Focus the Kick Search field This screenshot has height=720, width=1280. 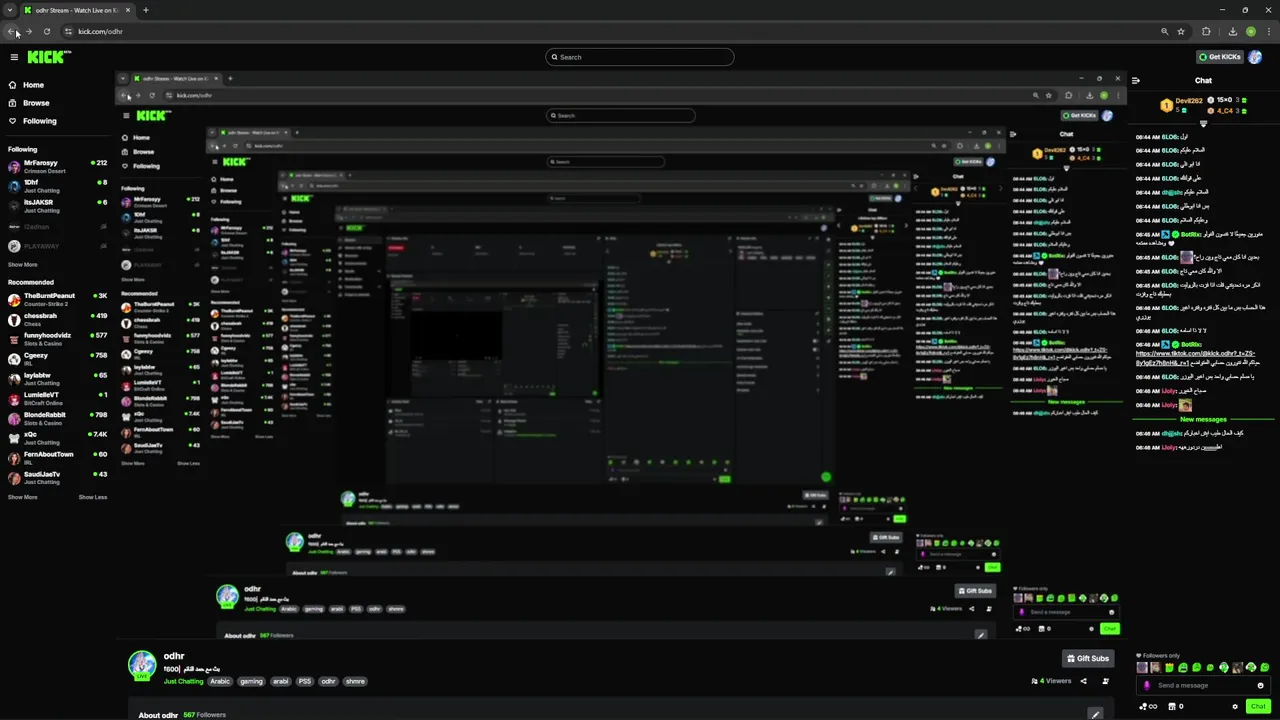point(640,57)
